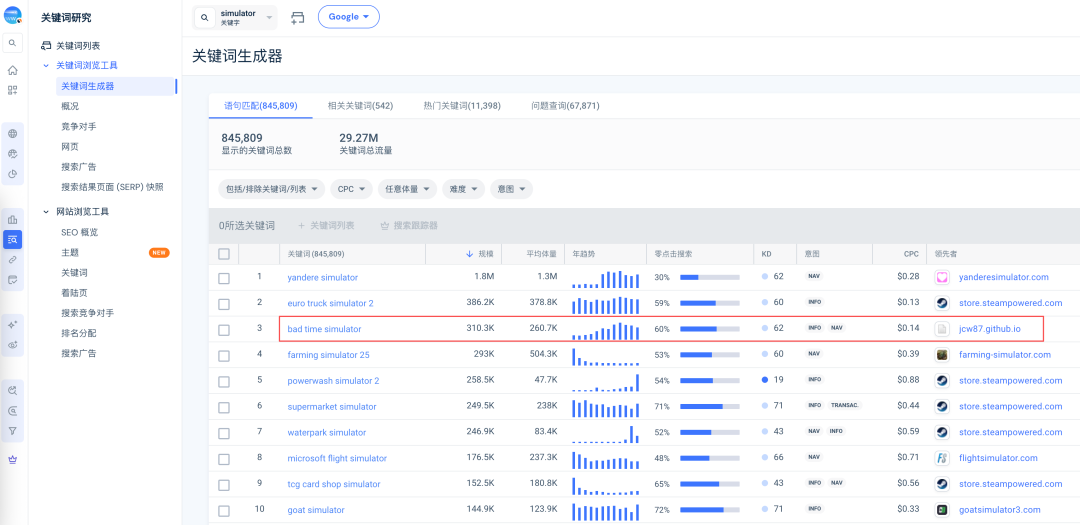Click the crown upgrade icon in the left rail
Screen dimensions: 1080x525
(12, 460)
